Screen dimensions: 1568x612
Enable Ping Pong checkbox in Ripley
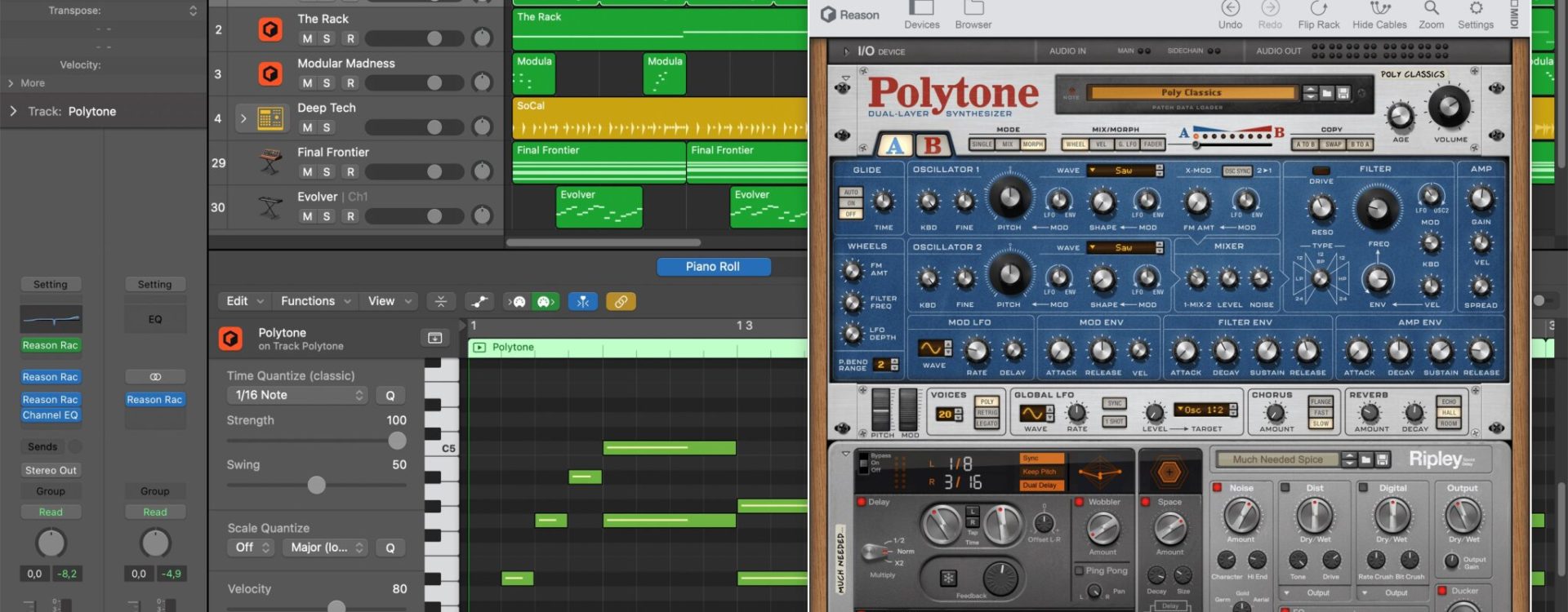[1079, 571]
